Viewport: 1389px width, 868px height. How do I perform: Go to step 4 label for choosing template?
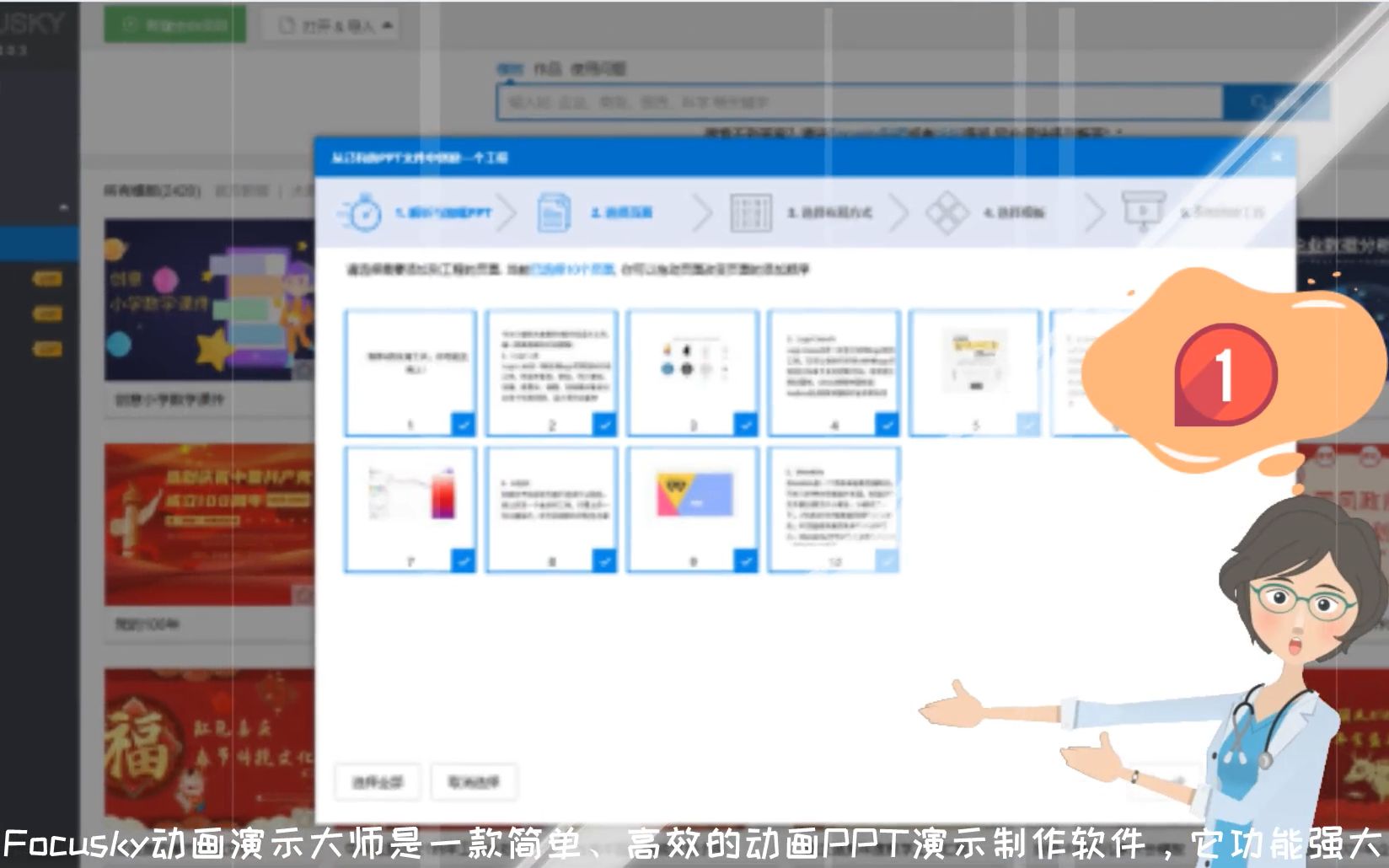pyautogui.click(x=1014, y=212)
